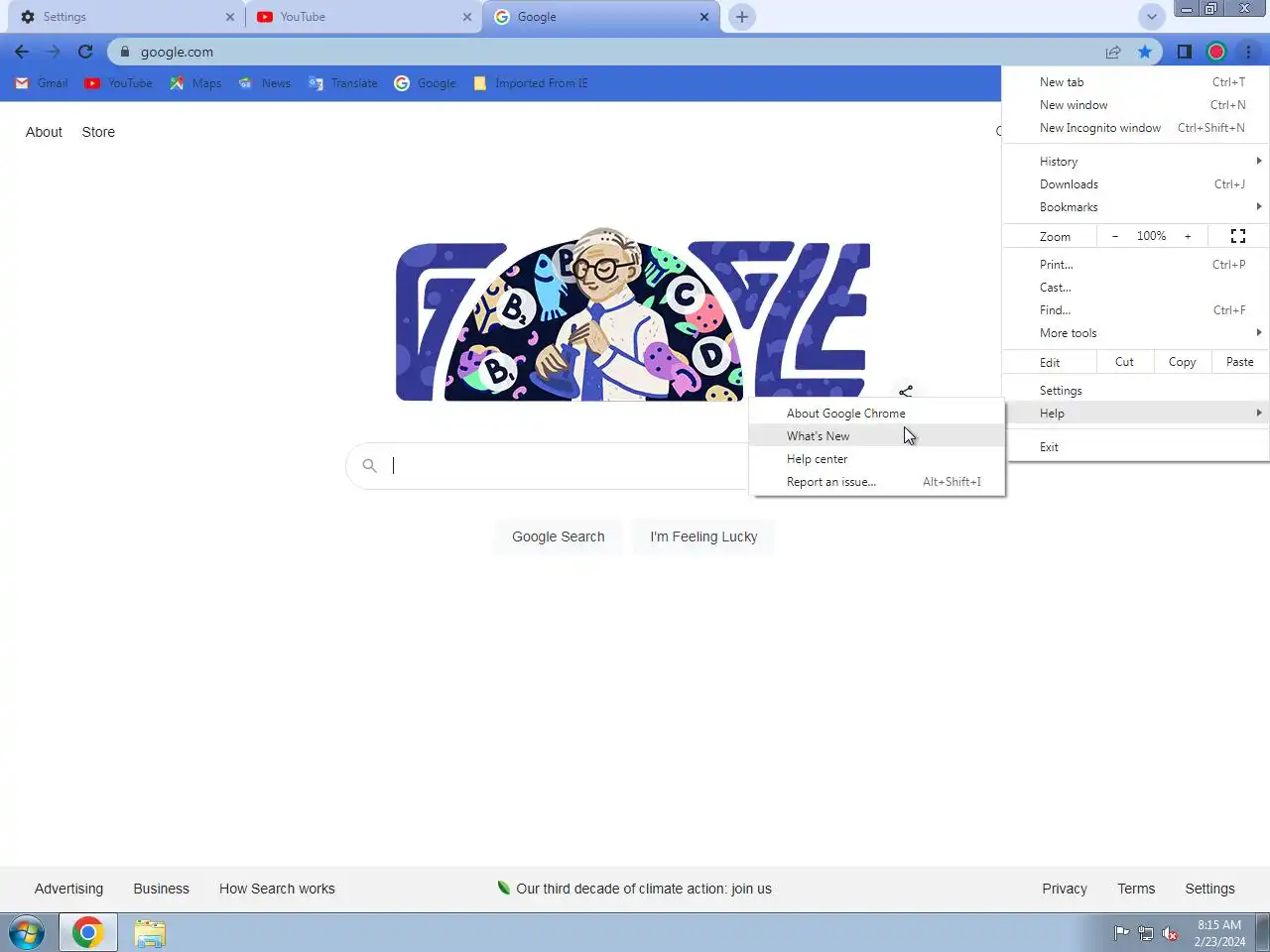Open a new tab with the plus button

(x=741, y=17)
